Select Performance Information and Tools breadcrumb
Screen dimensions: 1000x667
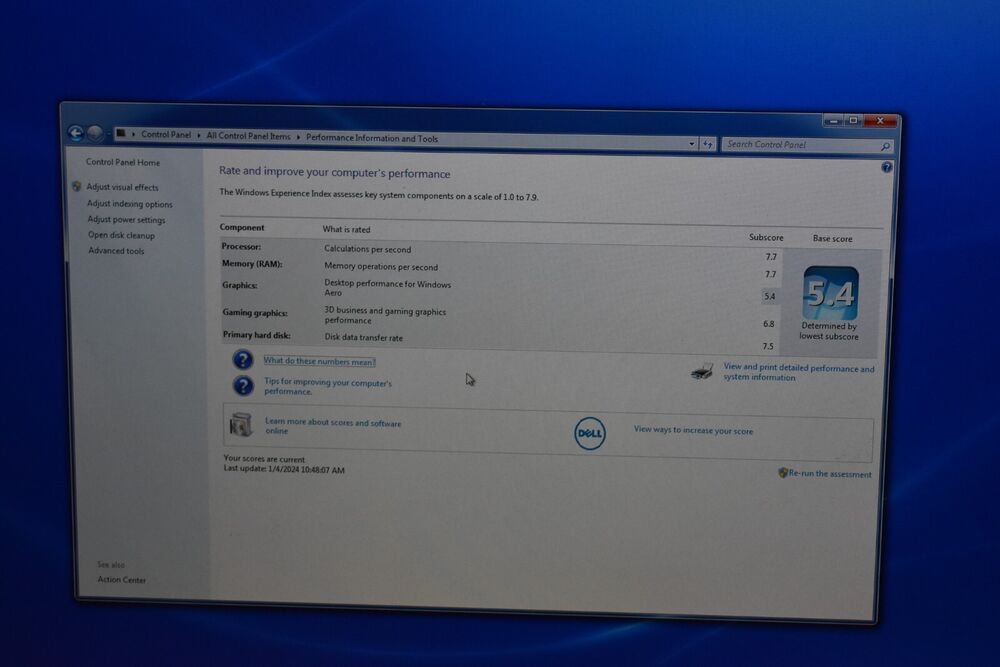pos(372,138)
